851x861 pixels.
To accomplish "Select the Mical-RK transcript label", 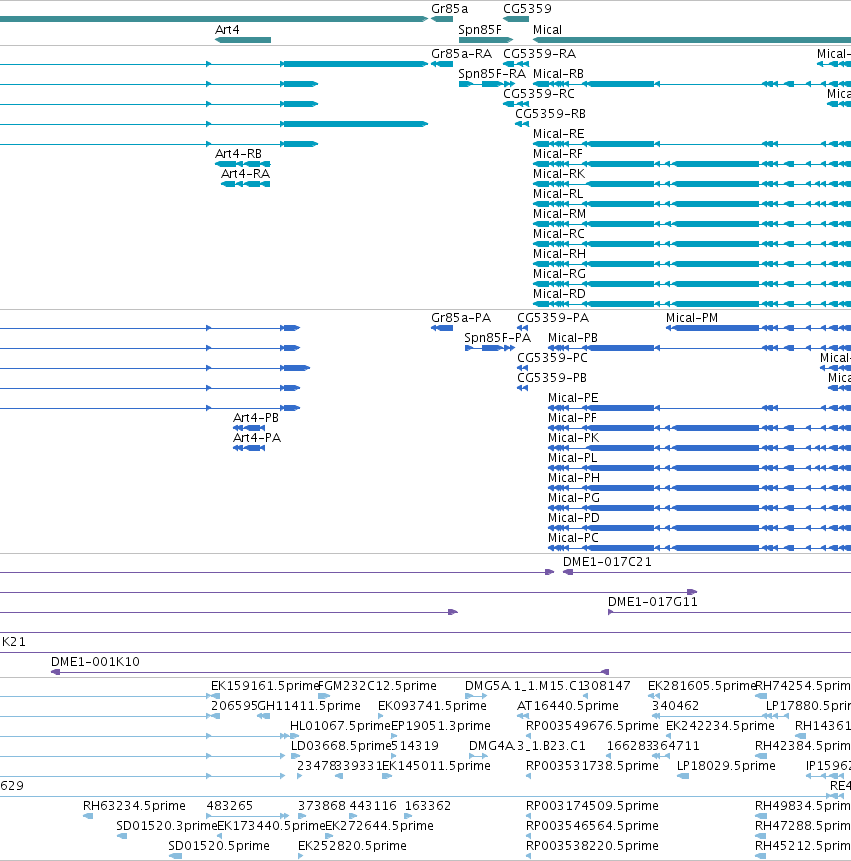I will pyautogui.click(x=559, y=174).
